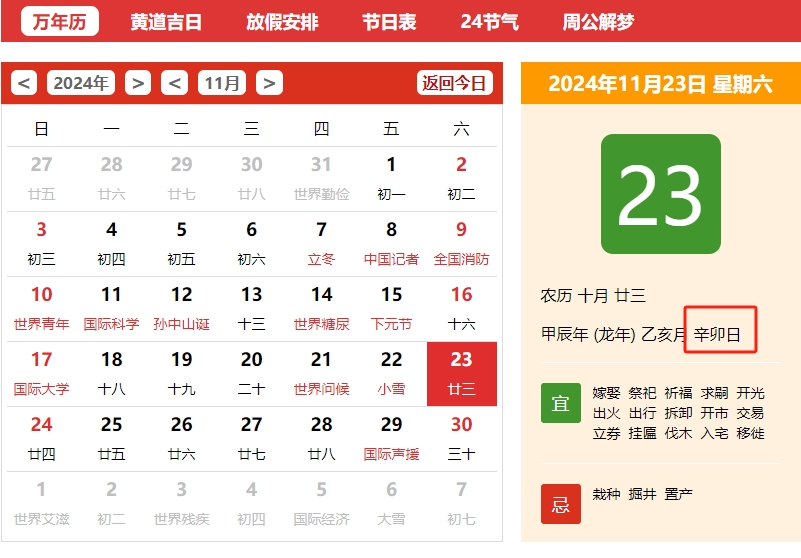The width and height of the screenshot is (801, 558).
Task: Select grayed December 5 国际经济
Action: 321,504
